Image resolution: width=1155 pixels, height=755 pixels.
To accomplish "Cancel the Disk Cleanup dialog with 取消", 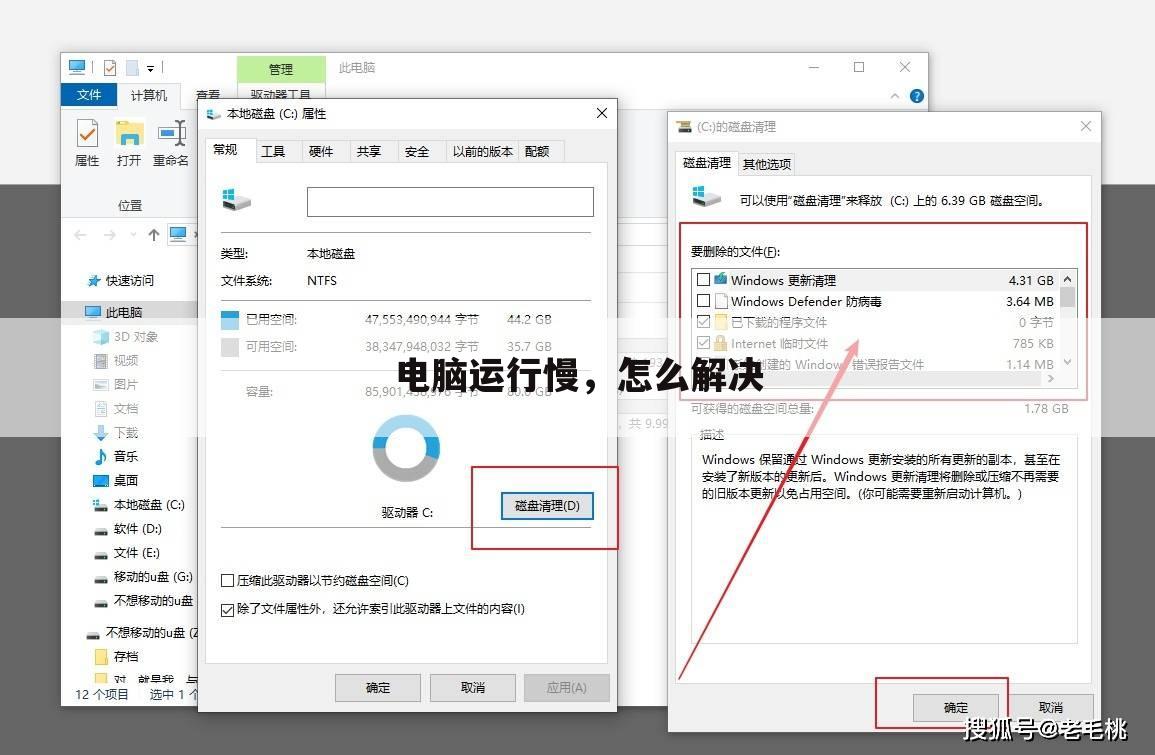I will tap(1050, 707).
